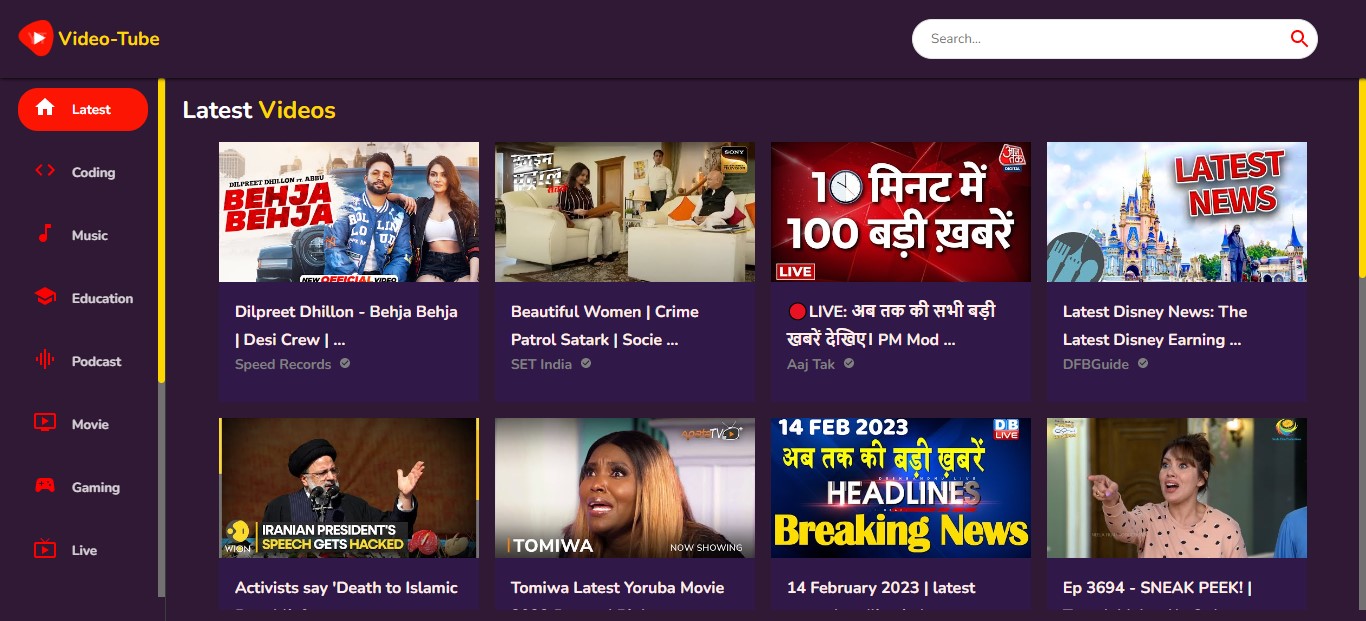
Task: Open the LIVE Aaj Tak video title
Action: click(x=891, y=325)
